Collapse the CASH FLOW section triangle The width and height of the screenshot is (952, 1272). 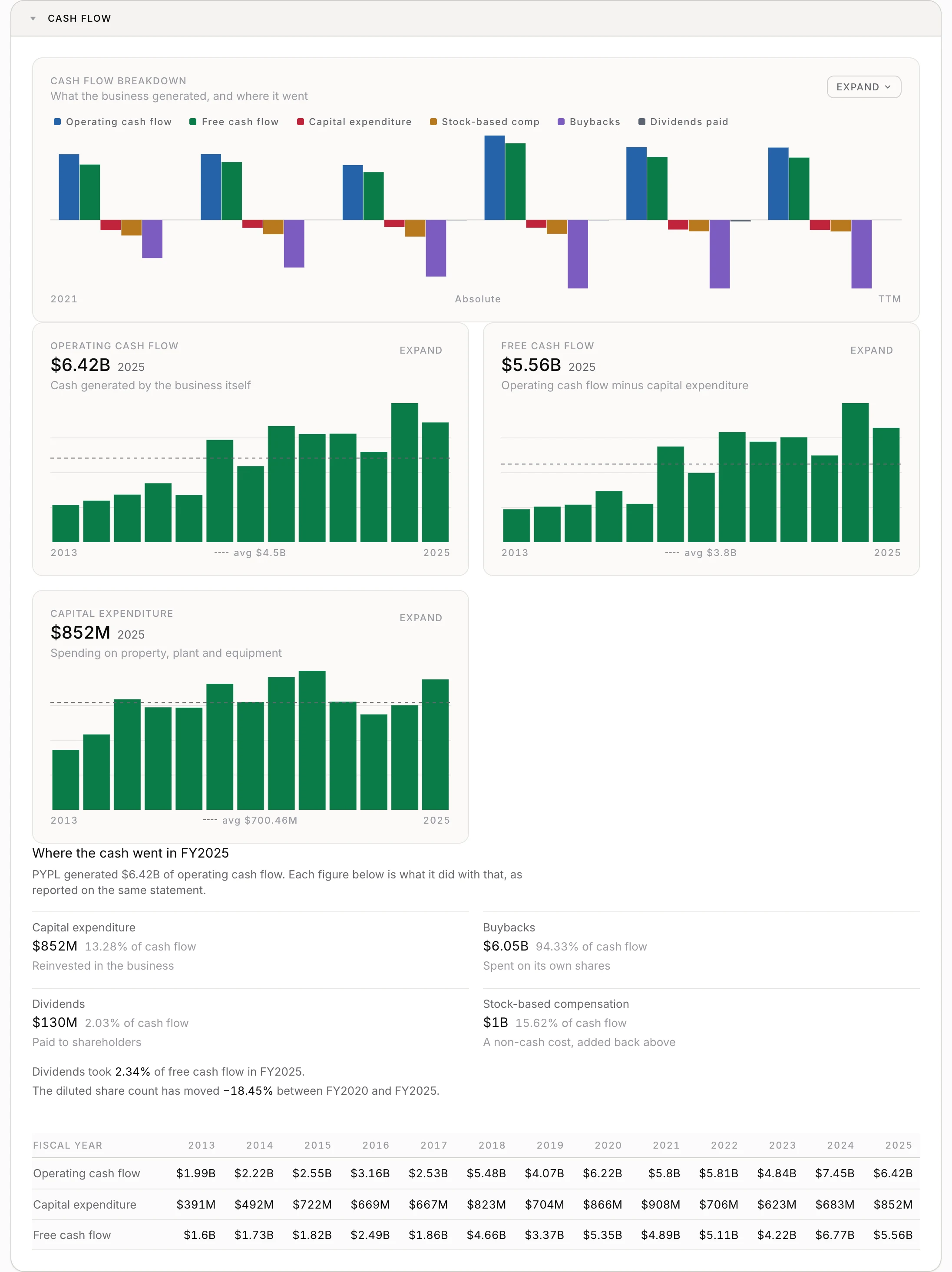pyautogui.click(x=33, y=18)
